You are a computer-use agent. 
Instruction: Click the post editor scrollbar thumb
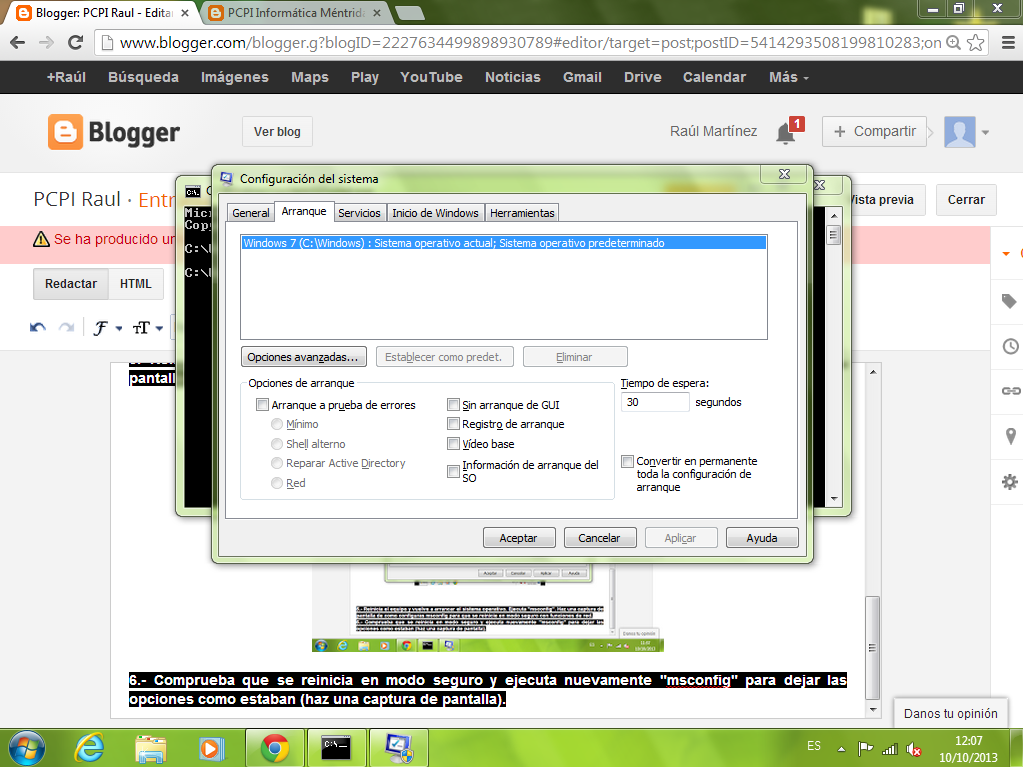872,647
